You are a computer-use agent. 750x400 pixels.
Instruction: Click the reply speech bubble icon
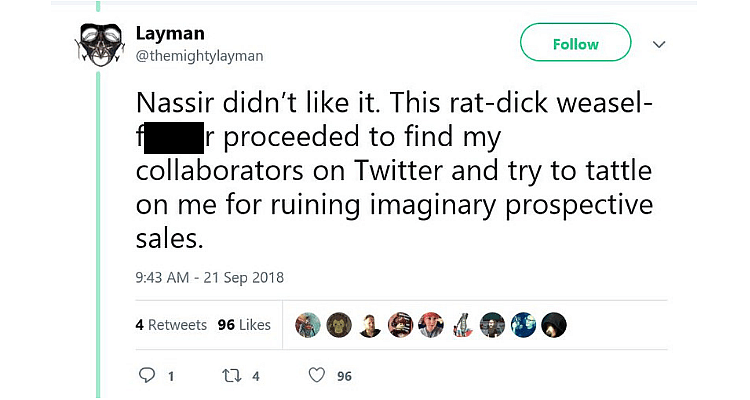tap(147, 376)
